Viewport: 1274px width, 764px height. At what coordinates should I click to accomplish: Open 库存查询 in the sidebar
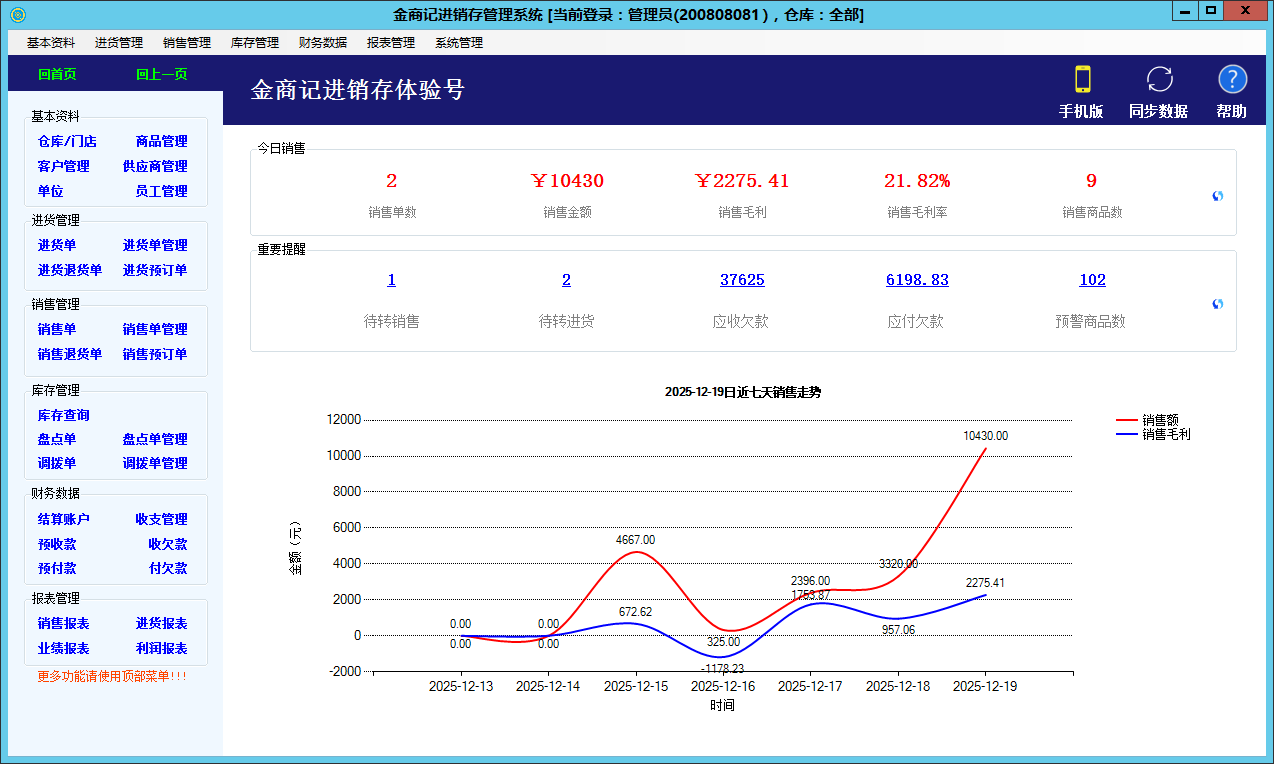[x=64, y=415]
